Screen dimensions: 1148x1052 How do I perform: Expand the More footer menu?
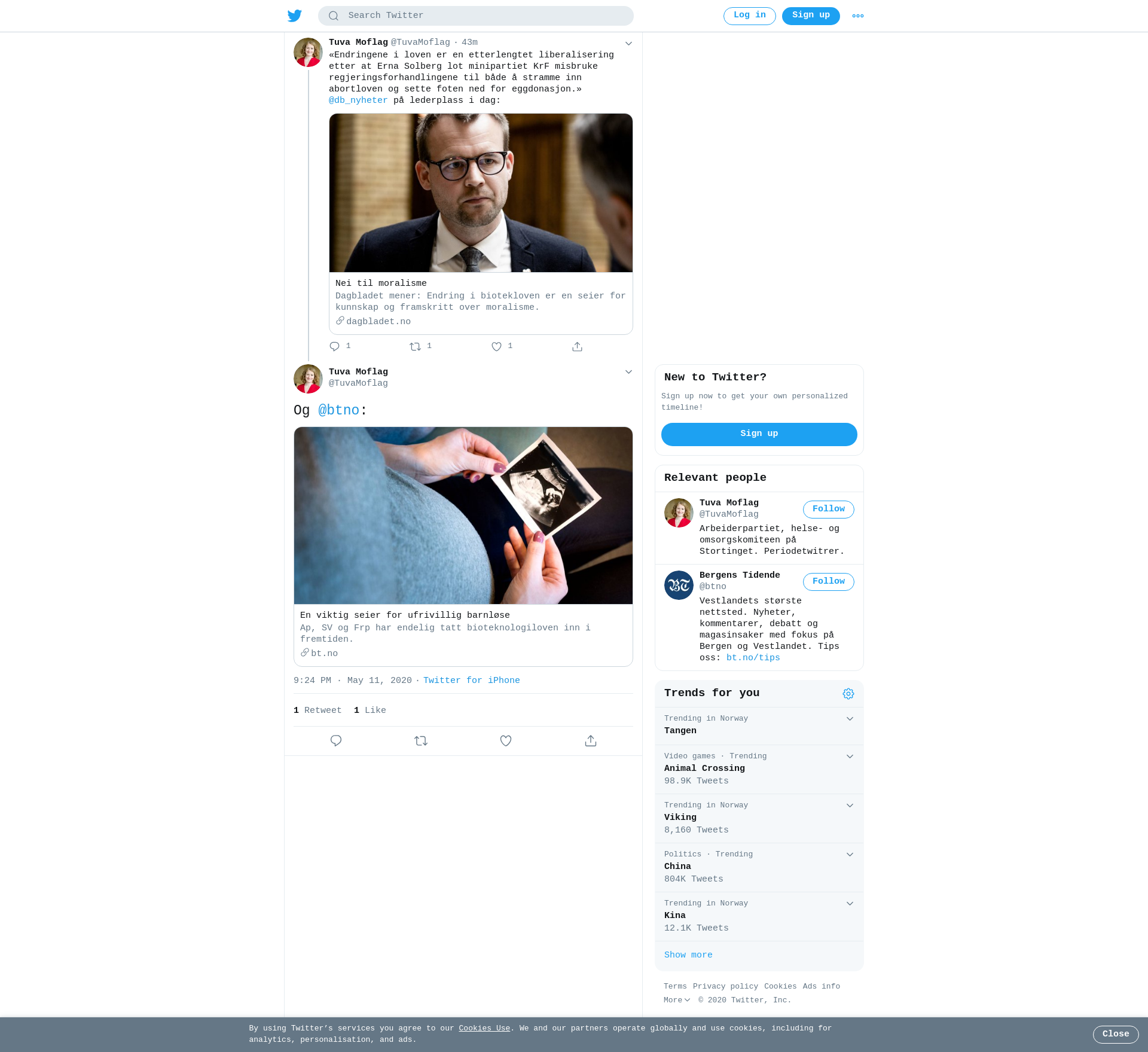point(677,1000)
